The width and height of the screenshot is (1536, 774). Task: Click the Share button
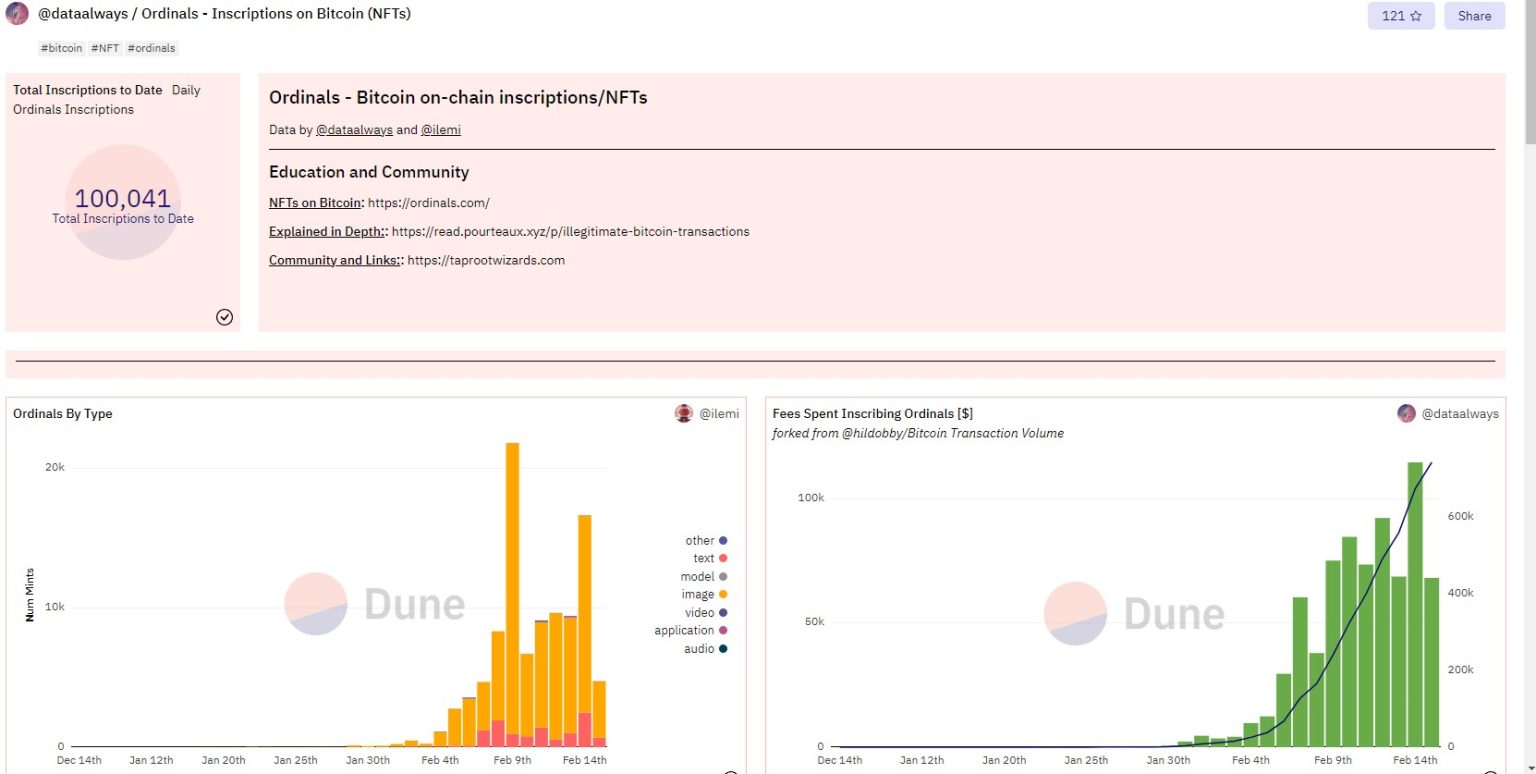point(1474,15)
